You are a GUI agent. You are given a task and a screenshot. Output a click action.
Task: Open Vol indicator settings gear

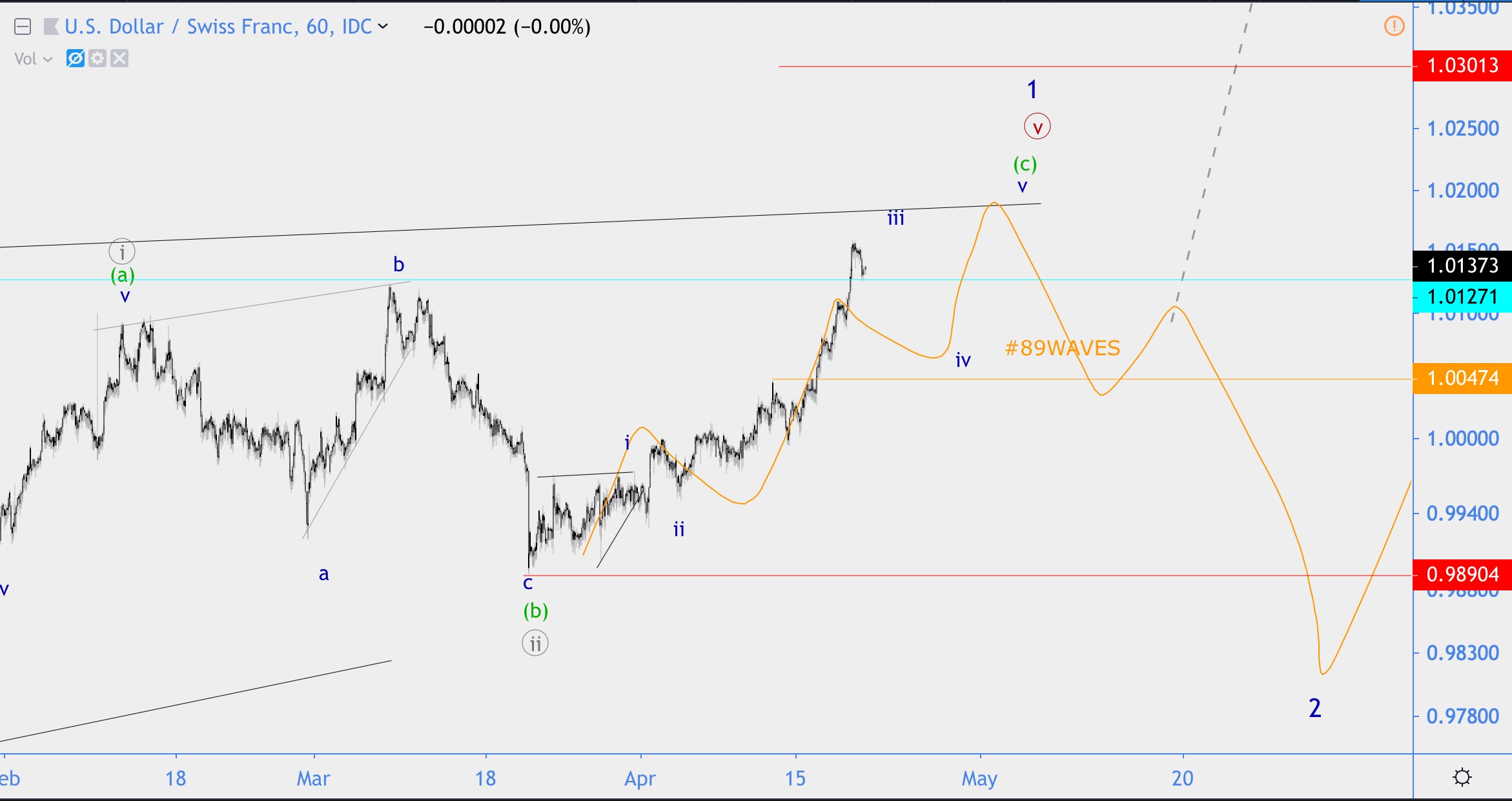tap(97, 59)
